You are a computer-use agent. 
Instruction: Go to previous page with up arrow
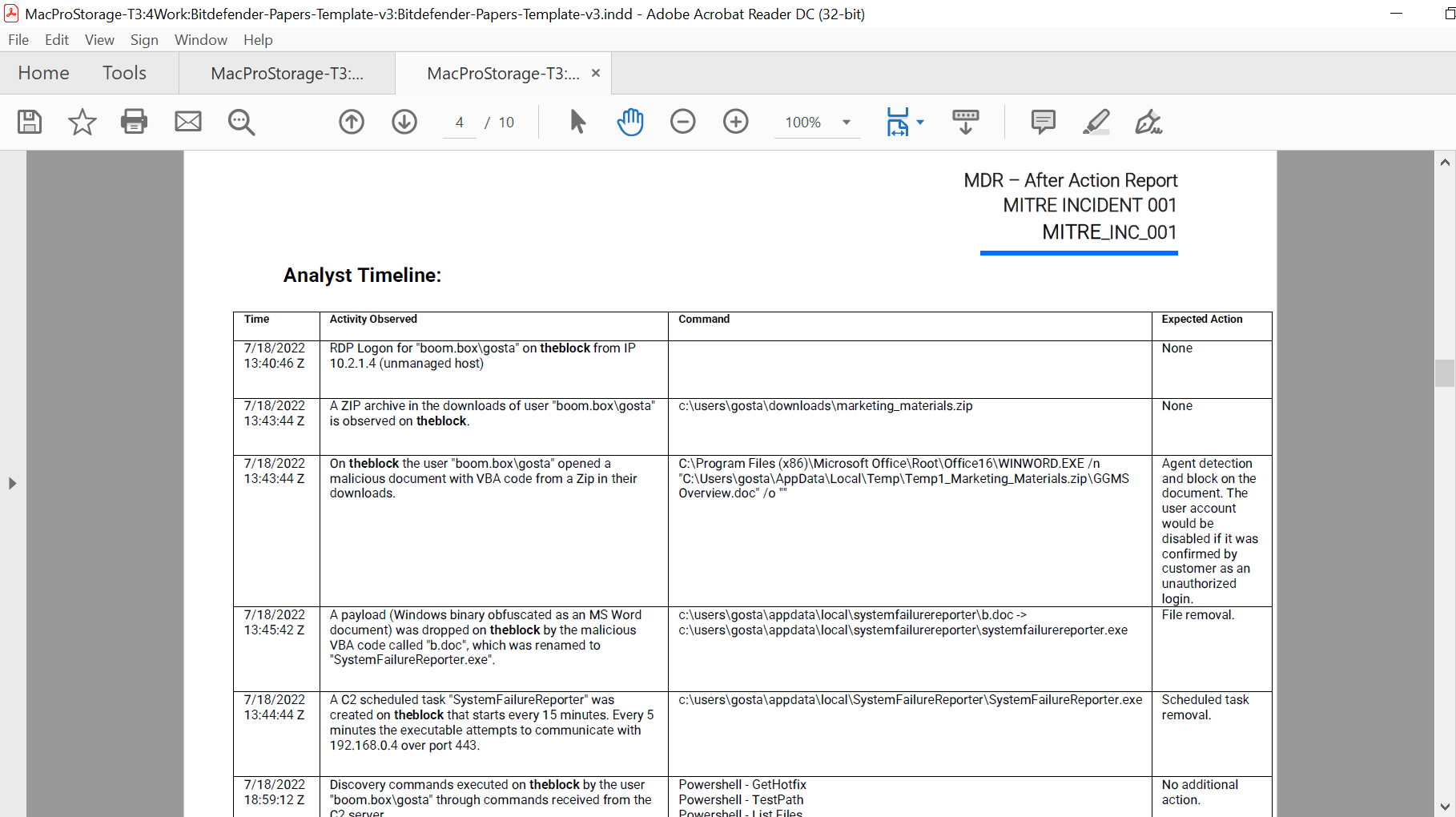pyautogui.click(x=352, y=122)
